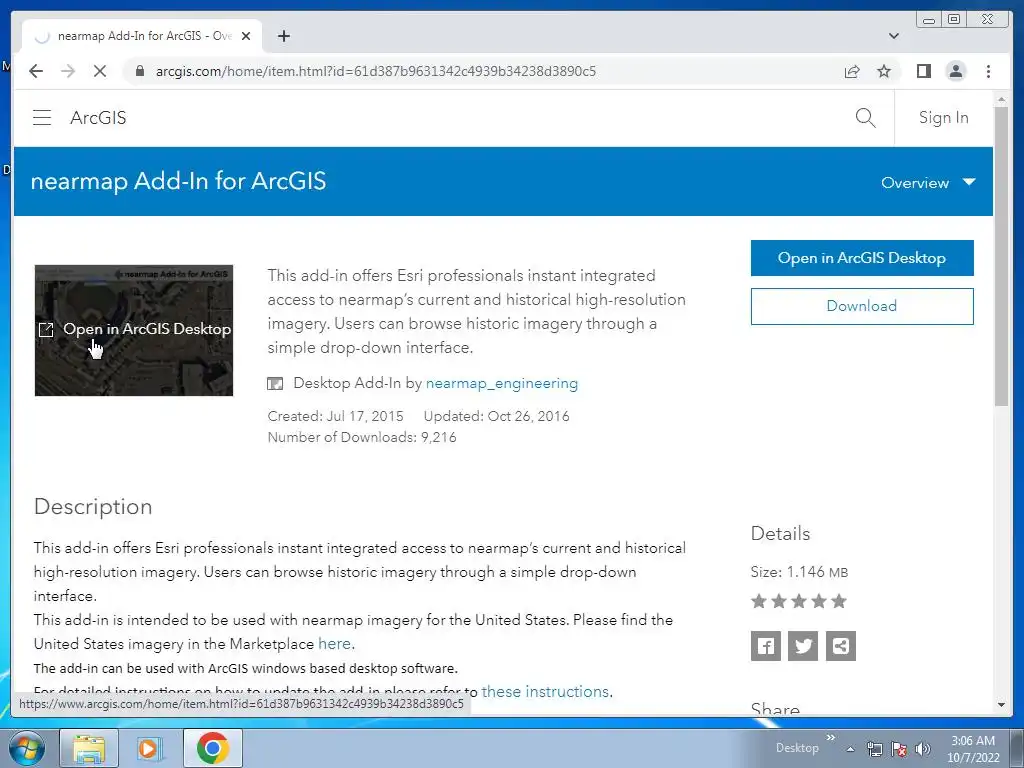Viewport: 1024px width, 768px height.
Task: Click the Action Center flag icon
Action: pyautogui.click(x=899, y=749)
